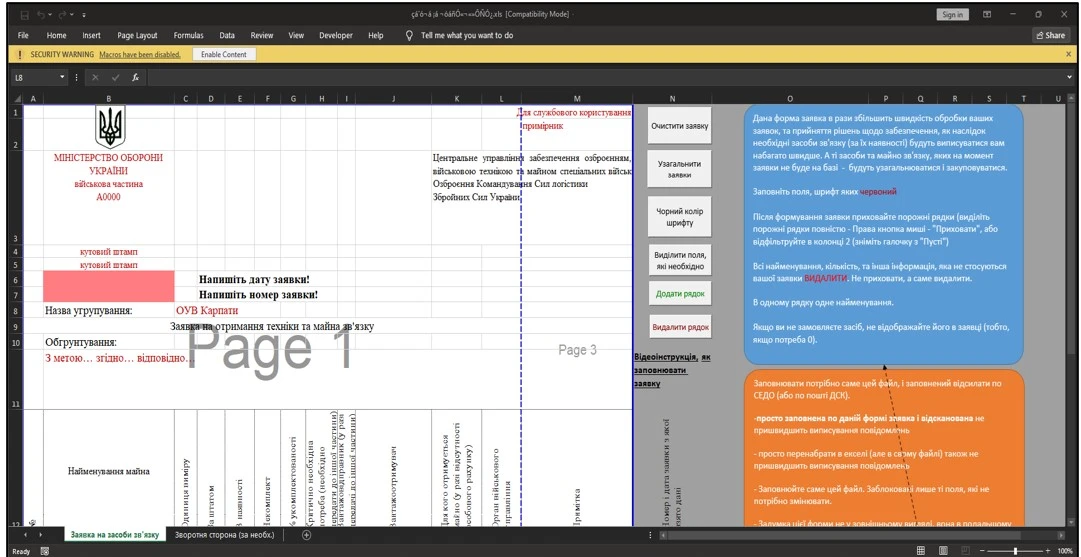The width and height of the screenshot is (1081, 557).
Task: Click the Enter checkmark icon in formula bar
Action: click(115, 78)
